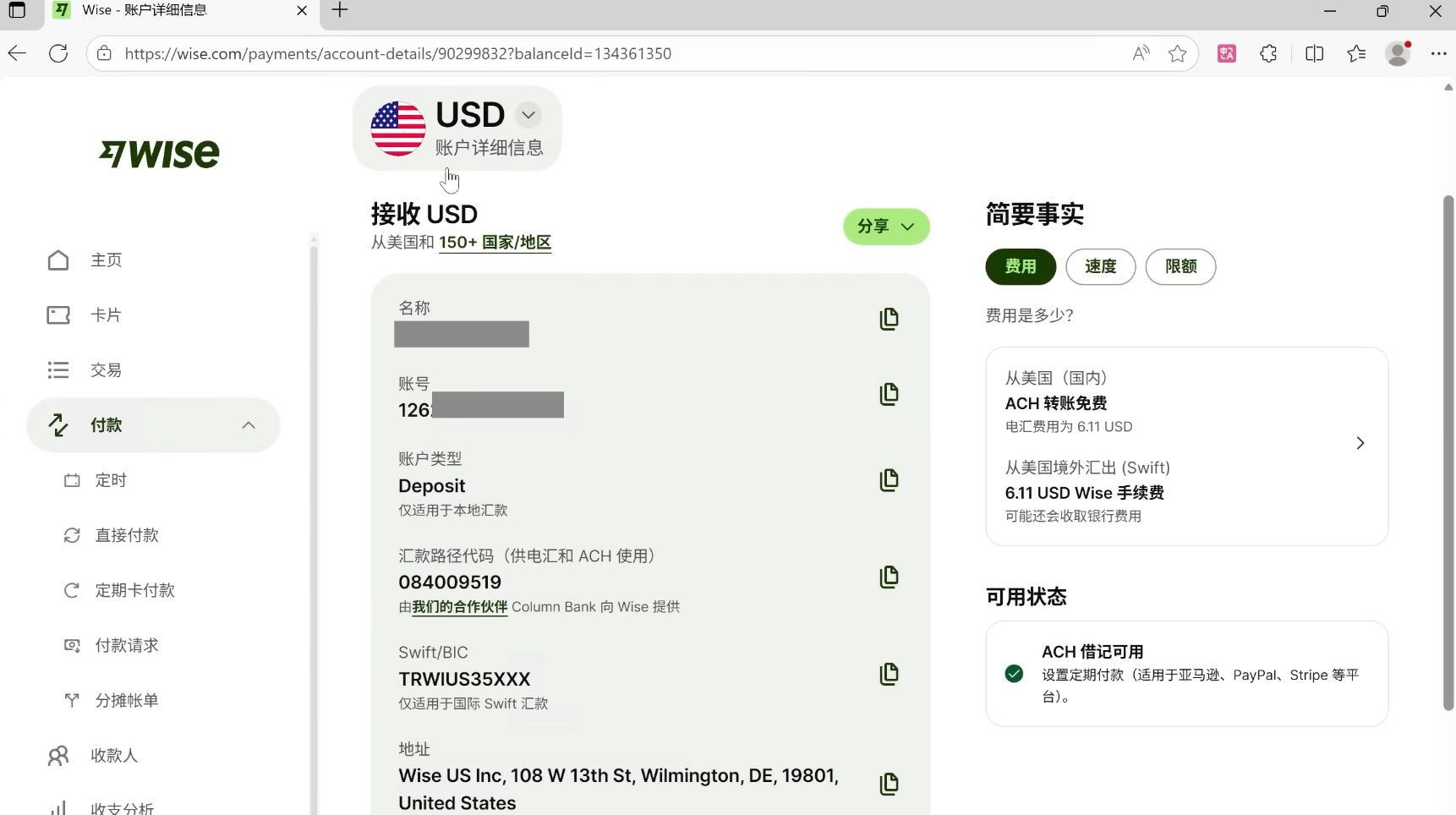Click the browser address bar URL
This screenshot has width=1456, height=815.
[397, 54]
